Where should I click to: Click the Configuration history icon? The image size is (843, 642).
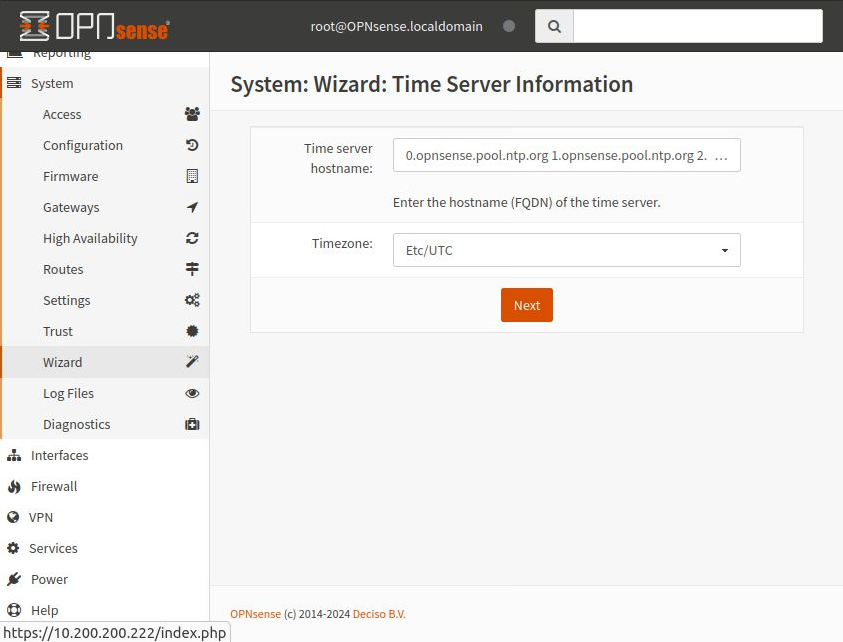[192, 145]
